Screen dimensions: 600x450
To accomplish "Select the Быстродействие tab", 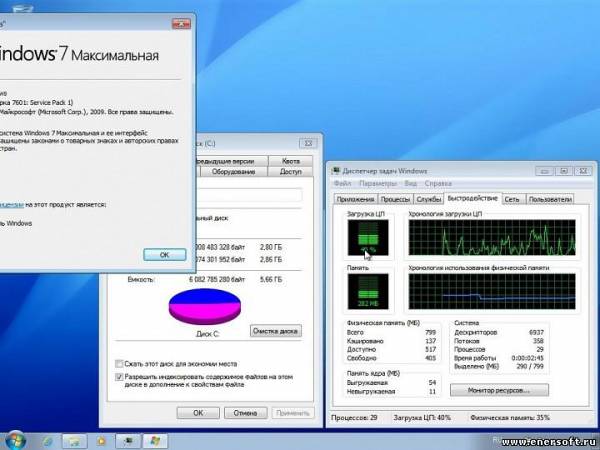I will pyautogui.click(x=473, y=198).
